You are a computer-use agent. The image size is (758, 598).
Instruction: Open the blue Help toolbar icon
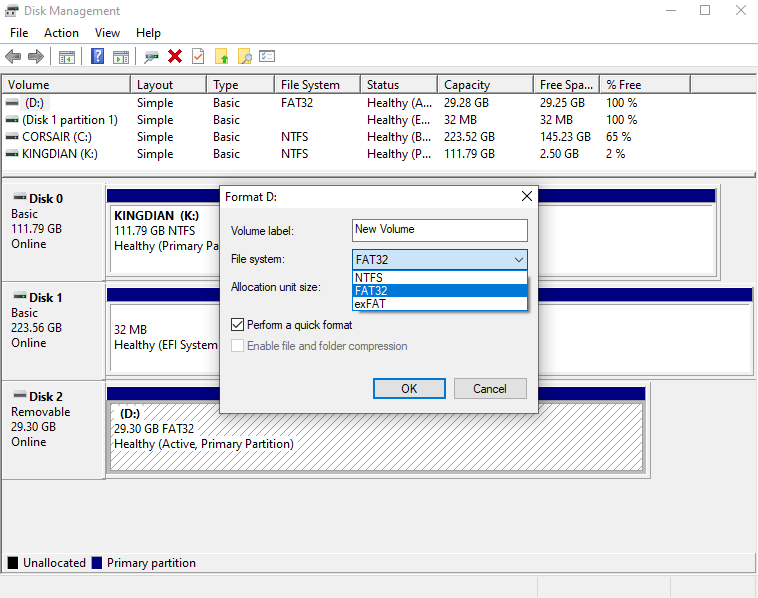97,56
